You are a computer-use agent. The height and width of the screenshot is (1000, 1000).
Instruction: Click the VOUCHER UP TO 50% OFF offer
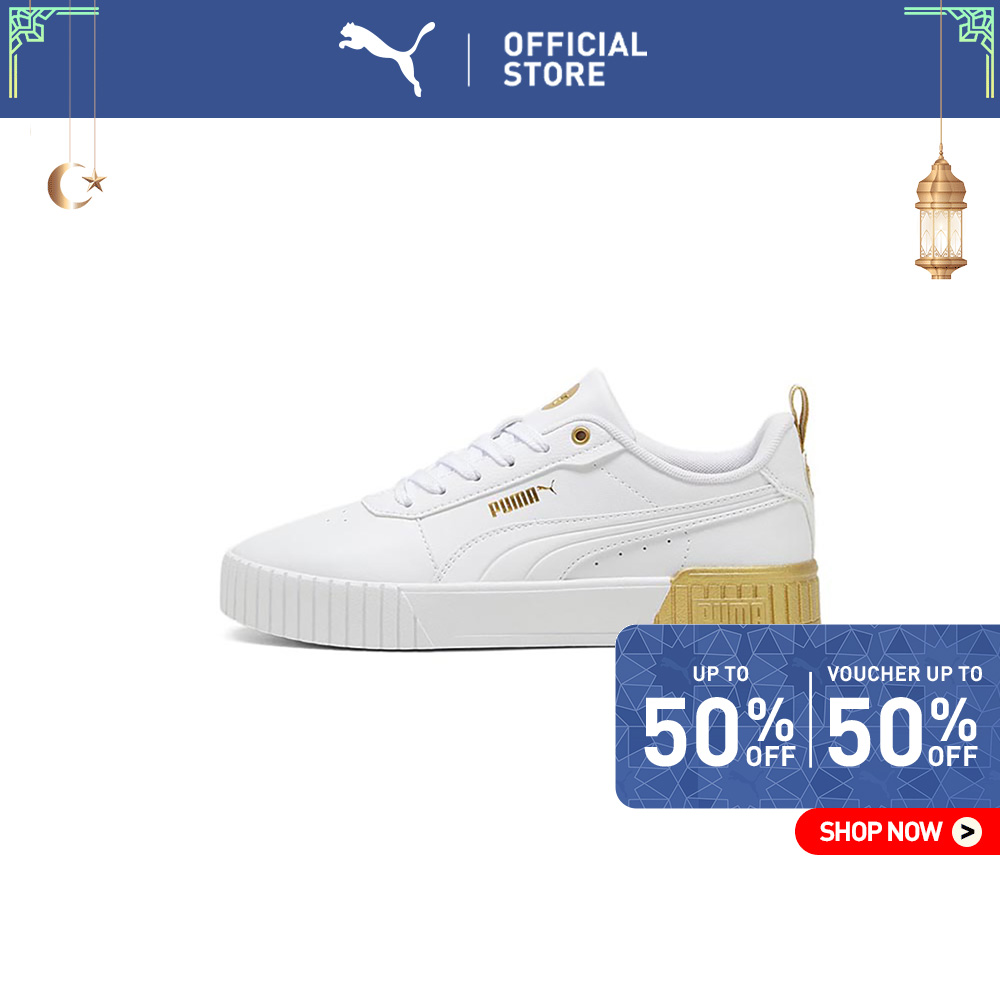click(x=903, y=716)
